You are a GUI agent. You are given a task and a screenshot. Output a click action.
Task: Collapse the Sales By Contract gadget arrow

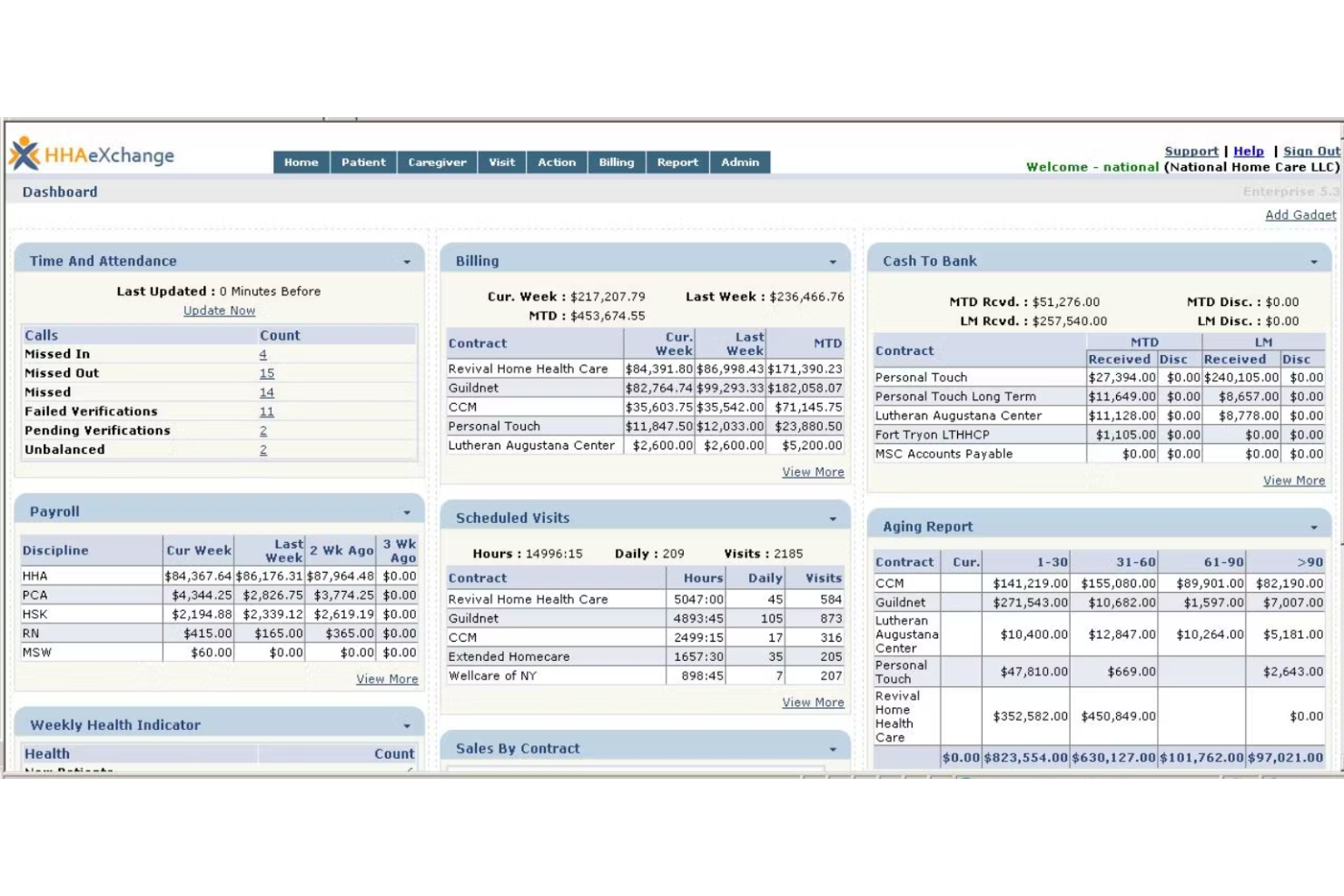pos(833,750)
